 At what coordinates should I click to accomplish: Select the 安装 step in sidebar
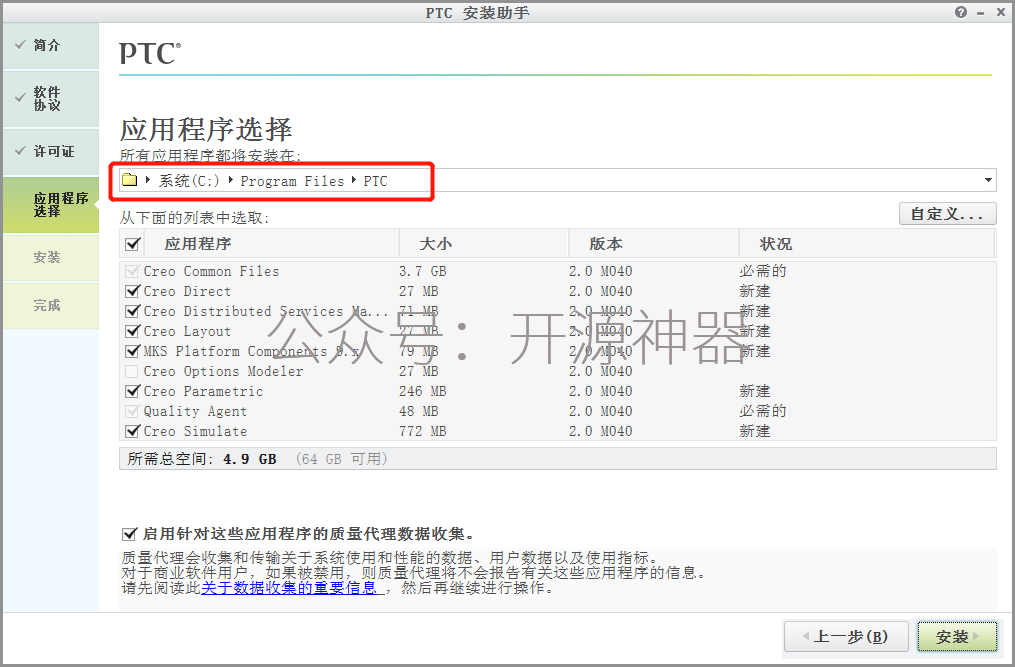coord(50,258)
